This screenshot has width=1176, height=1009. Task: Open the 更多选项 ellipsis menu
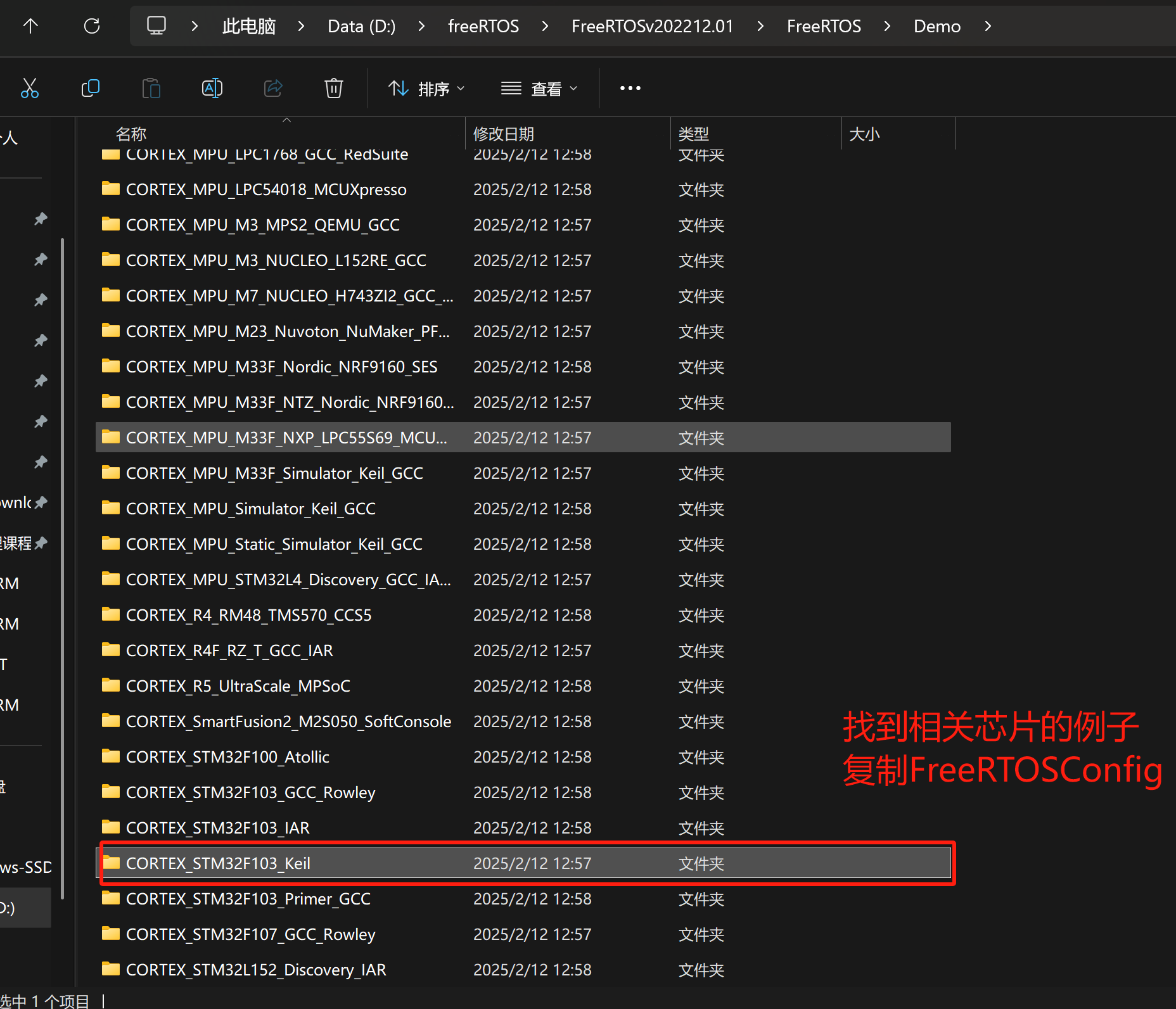click(x=630, y=88)
